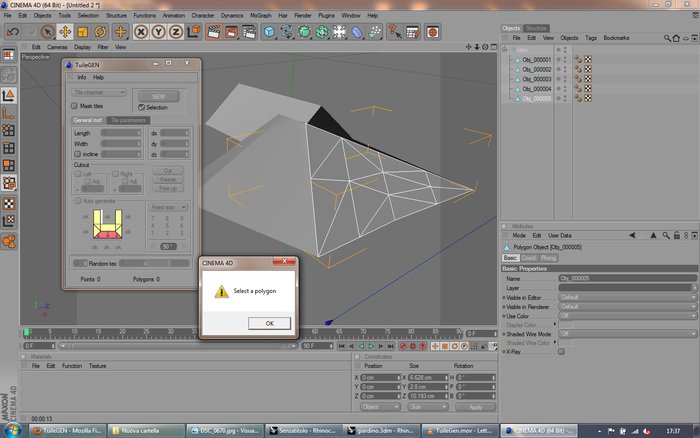700x438 pixels.
Task: Click the orange spheres icon in left palette
Action: (x=8, y=242)
